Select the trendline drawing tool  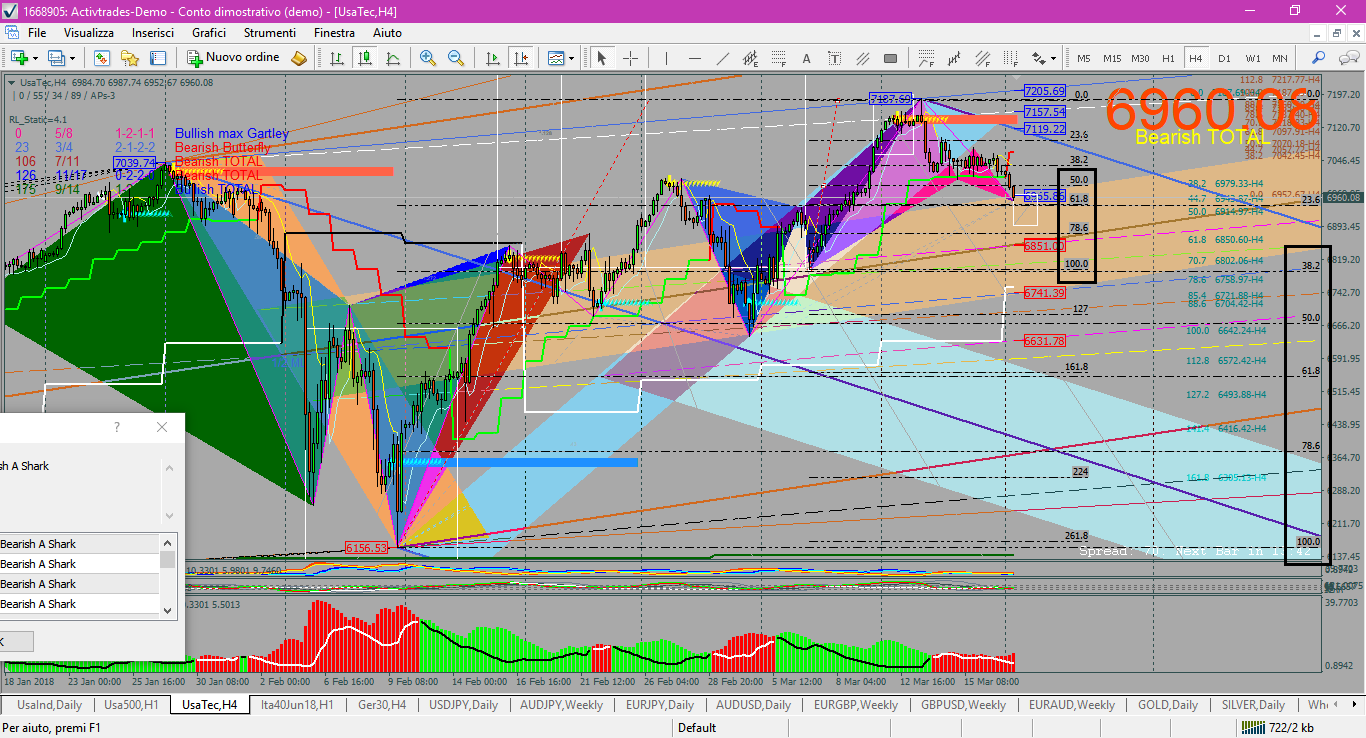[x=725, y=58]
